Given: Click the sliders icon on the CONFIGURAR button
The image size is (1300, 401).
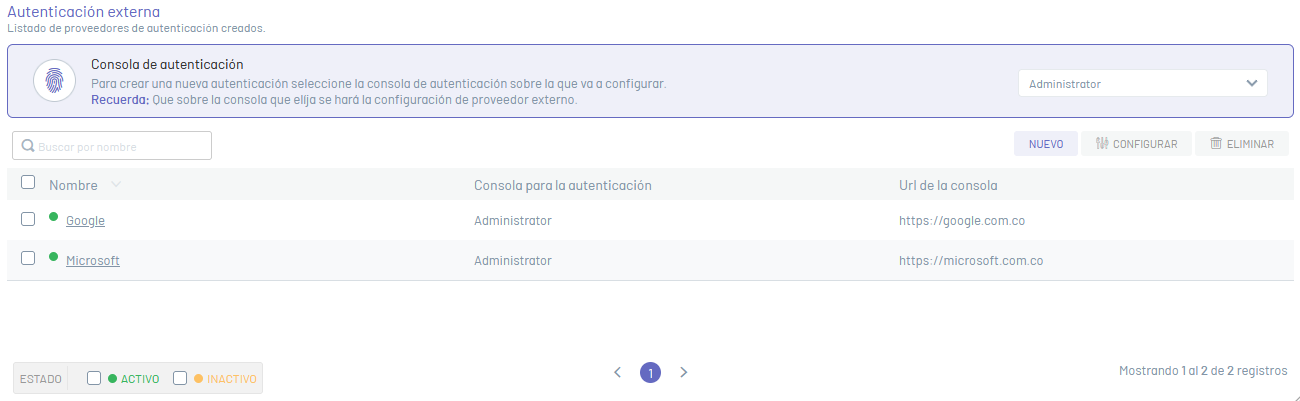Looking at the screenshot, I should tap(1102, 144).
